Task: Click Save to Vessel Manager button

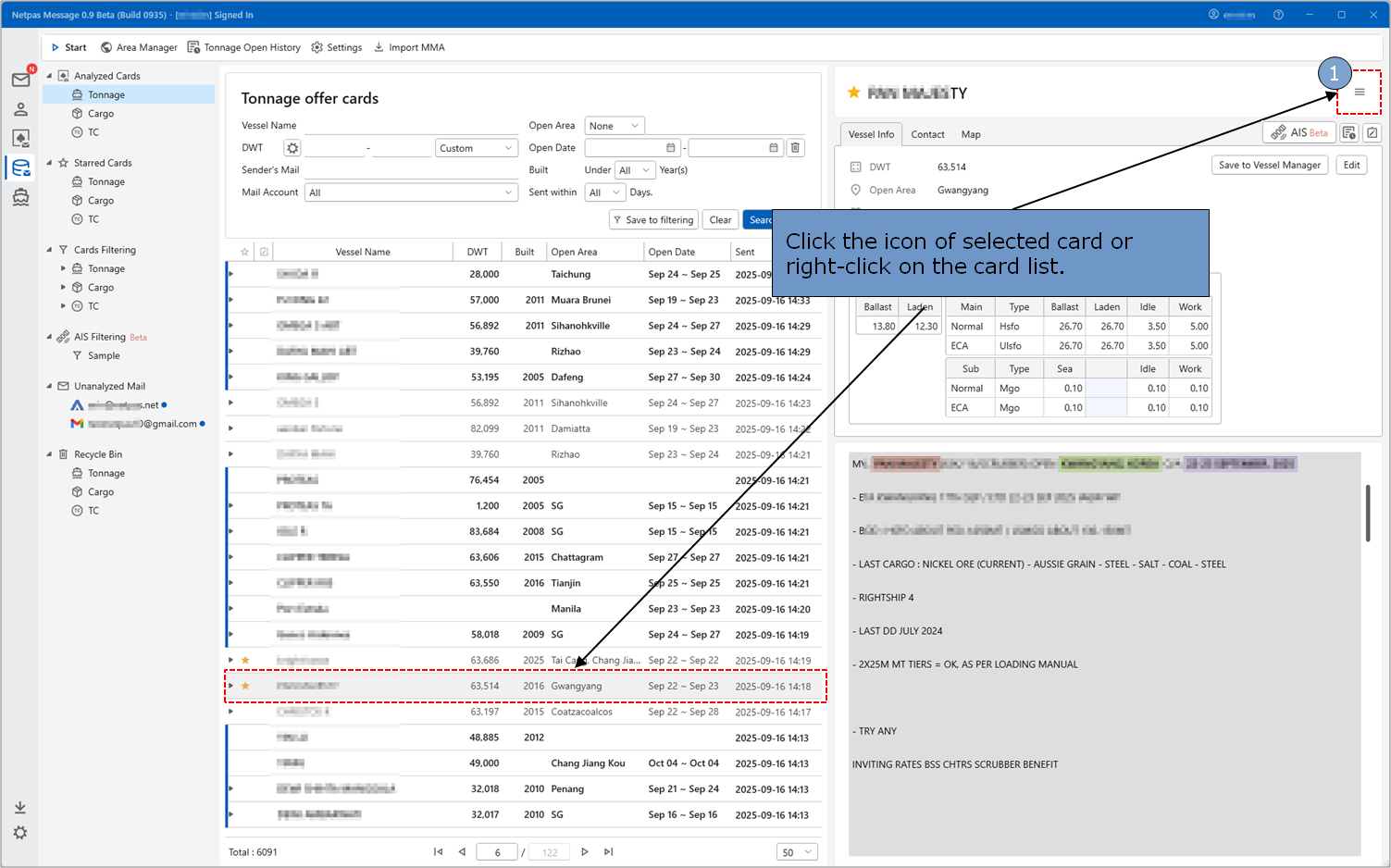Action: click(x=1269, y=165)
